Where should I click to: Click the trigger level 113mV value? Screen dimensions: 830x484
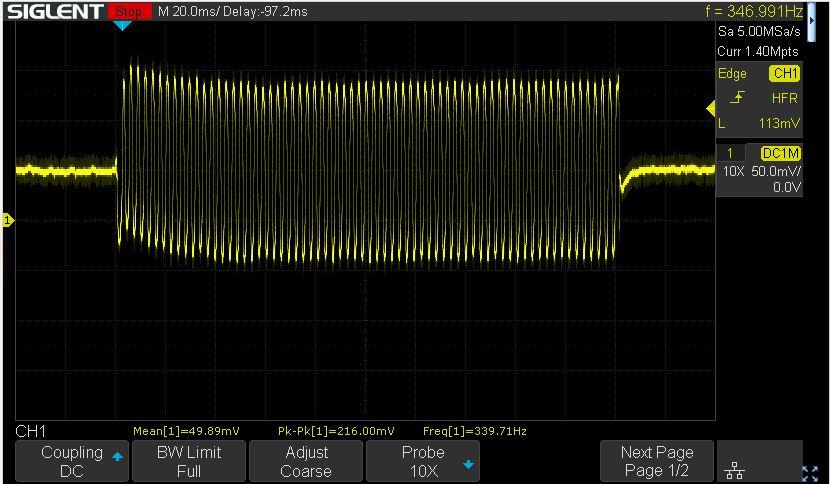click(779, 123)
